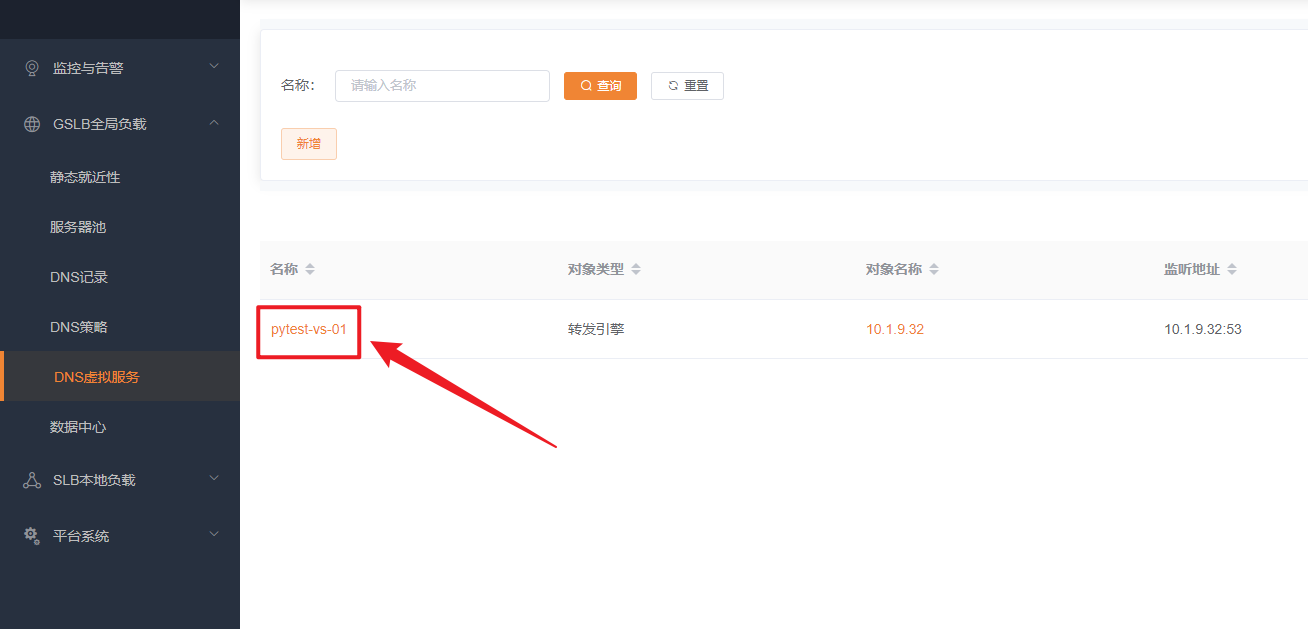Viewport: 1308px width, 629px height.
Task: Click the GSLB globe icon
Action: pyautogui.click(x=32, y=124)
